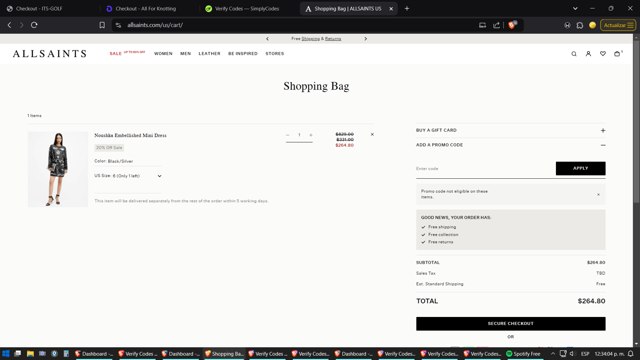Viewport: 640px width, 360px height.
Task: Switch to the Checkout - All For Knotting tab
Action: pyautogui.click(x=147, y=9)
